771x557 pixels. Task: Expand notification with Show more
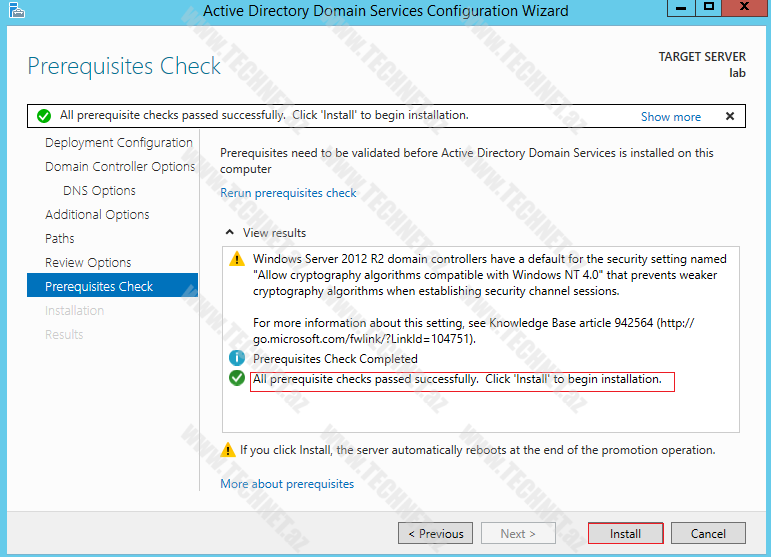(670, 117)
